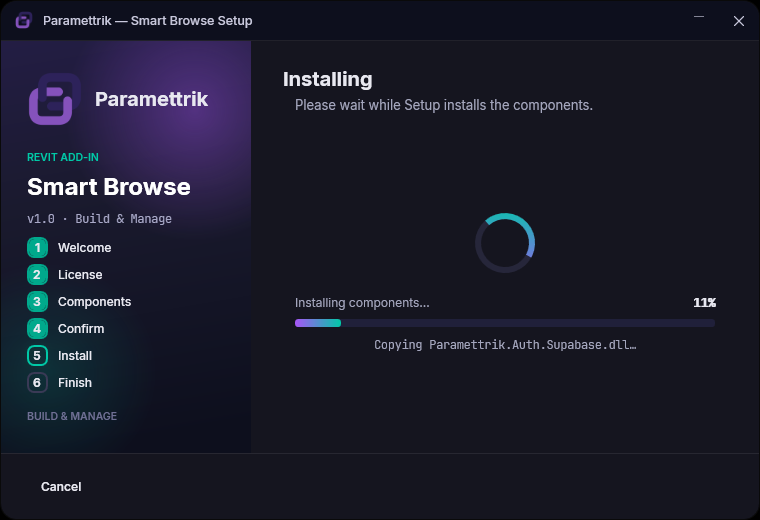
Task: Select step 5 Install badge
Action: [37, 356]
